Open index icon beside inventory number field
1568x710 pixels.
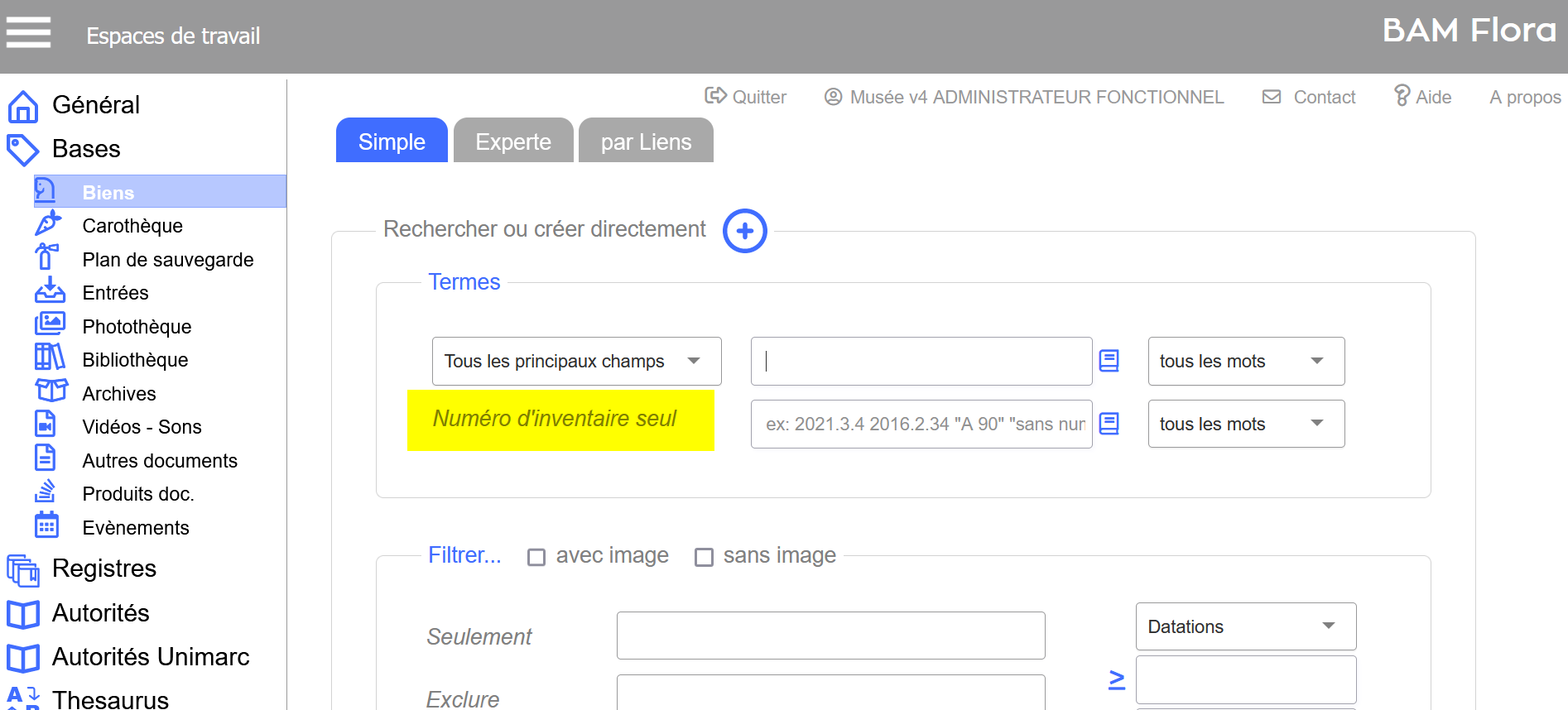coord(1109,424)
